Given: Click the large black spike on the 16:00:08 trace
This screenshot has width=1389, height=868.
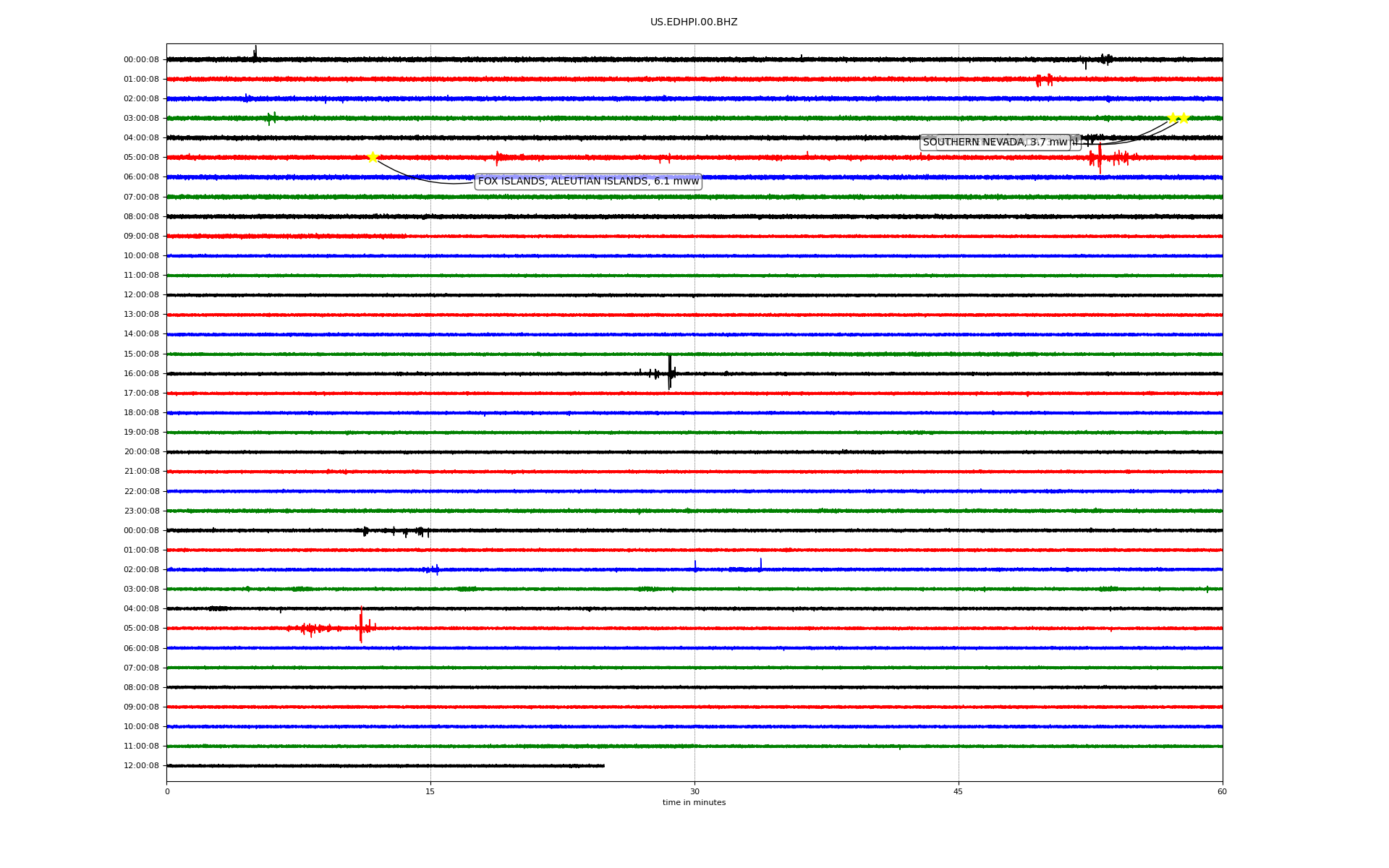Looking at the screenshot, I should (670, 373).
